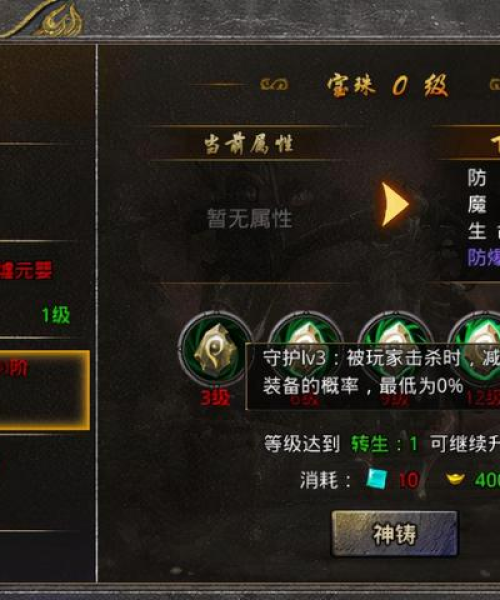Click the red 10 gem cost number
The image size is (500, 600).
[409, 479]
